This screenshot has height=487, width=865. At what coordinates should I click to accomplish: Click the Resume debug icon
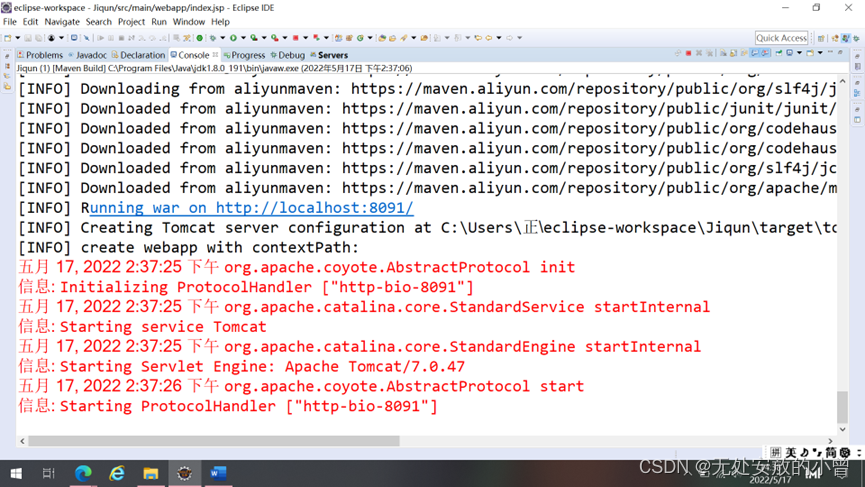[100, 38]
